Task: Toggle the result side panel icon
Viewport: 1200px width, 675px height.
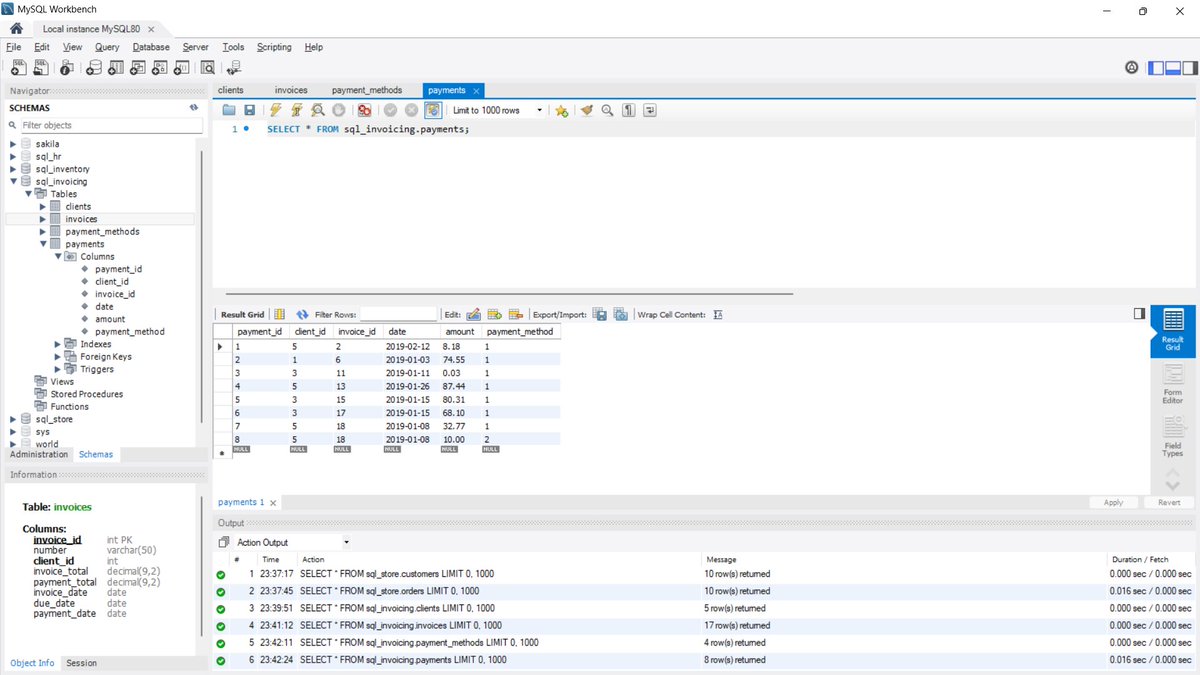Action: click(1139, 313)
